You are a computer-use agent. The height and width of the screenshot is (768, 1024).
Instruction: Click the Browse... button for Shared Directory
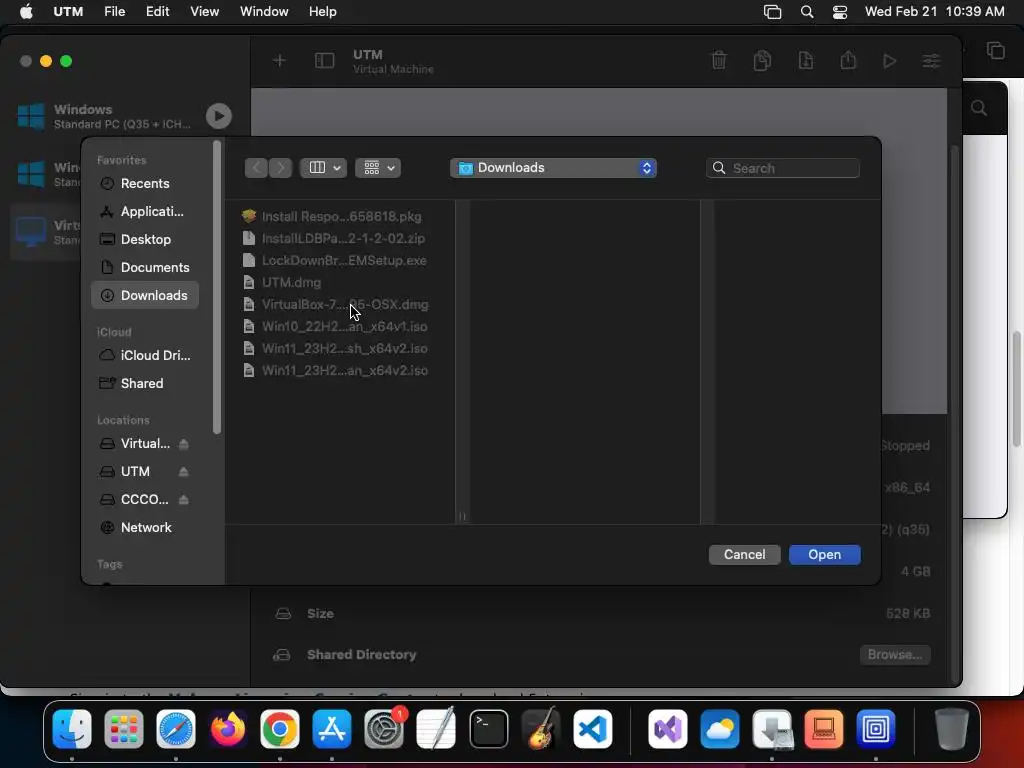pyautogui.click(x=895, y=654)
